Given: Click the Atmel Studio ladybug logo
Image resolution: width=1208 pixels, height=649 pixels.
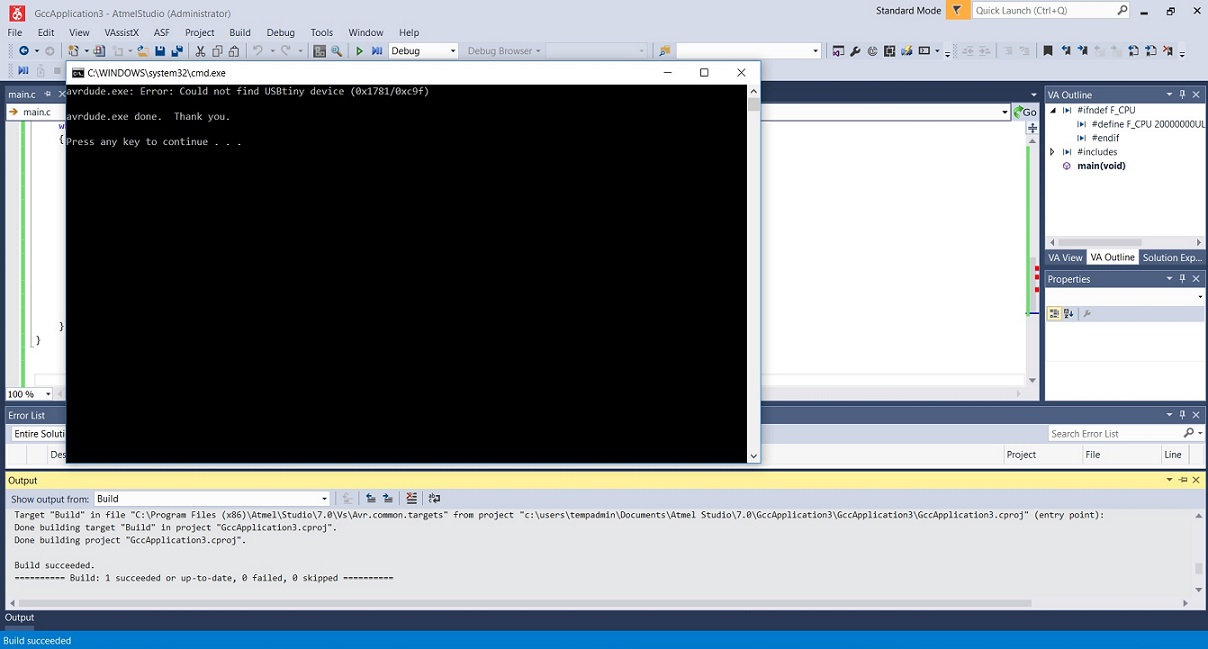Looking at the screenshot, I should 16,13.
